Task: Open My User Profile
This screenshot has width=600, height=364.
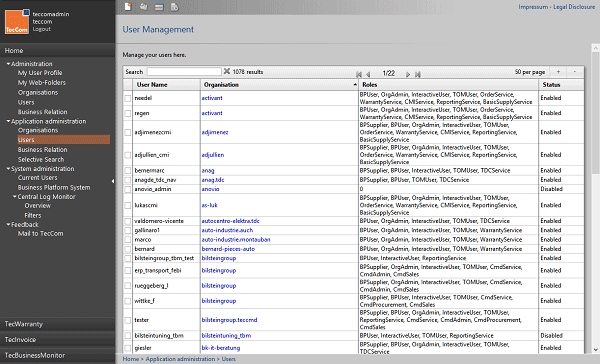Action: coord(40,73)
